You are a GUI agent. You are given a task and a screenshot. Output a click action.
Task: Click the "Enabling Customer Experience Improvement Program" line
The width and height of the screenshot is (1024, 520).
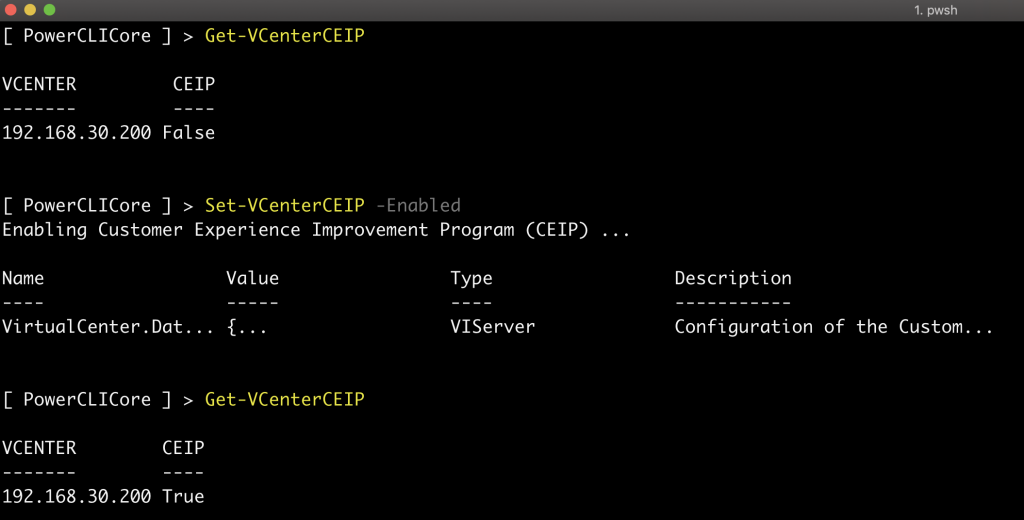(x=316, y=230)
